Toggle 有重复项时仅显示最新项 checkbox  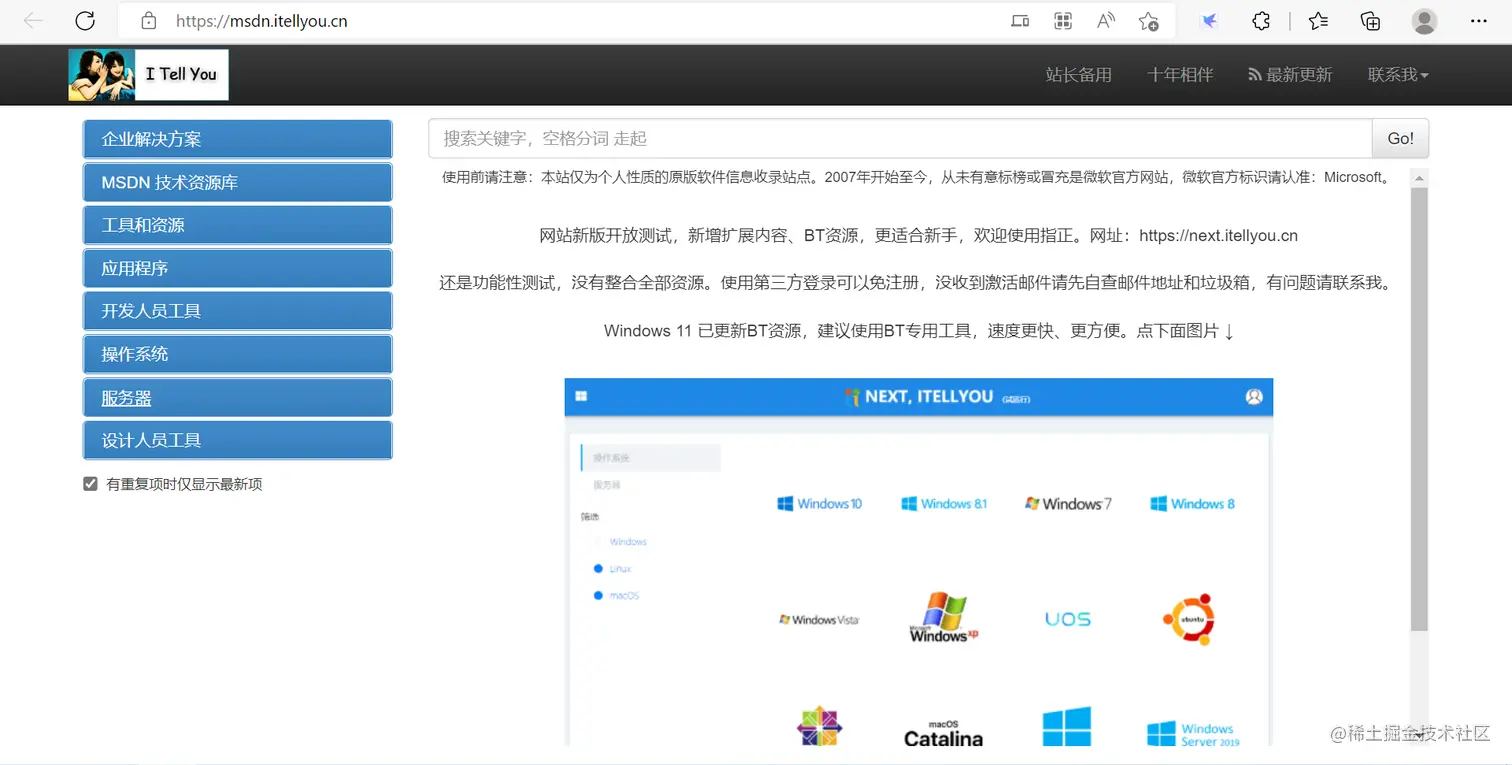pyautogui.click(x=90, y=484)
